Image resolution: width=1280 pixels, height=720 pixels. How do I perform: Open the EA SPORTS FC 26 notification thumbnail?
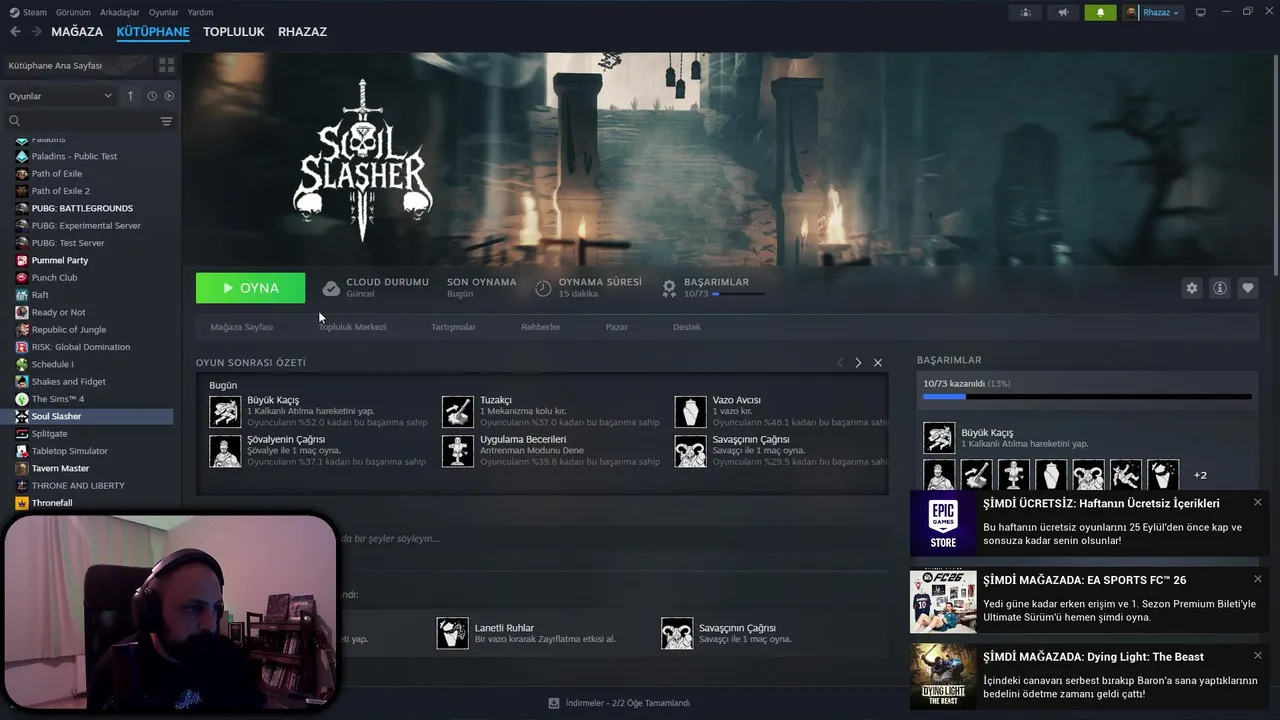943,601
